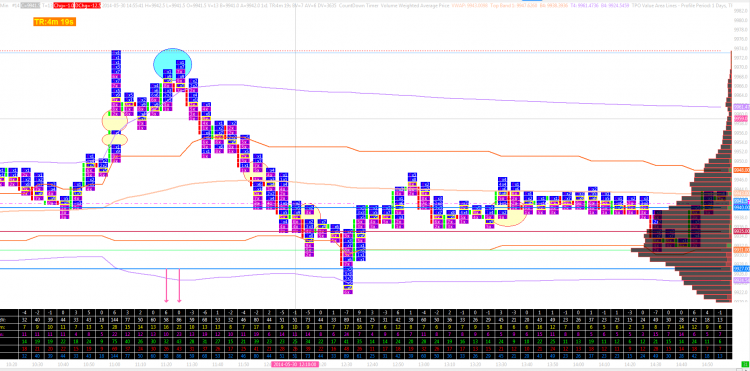Click the 144 volume cell in bottom table
The width and height of the screenshot is (750, 371).
pos(115,319)
